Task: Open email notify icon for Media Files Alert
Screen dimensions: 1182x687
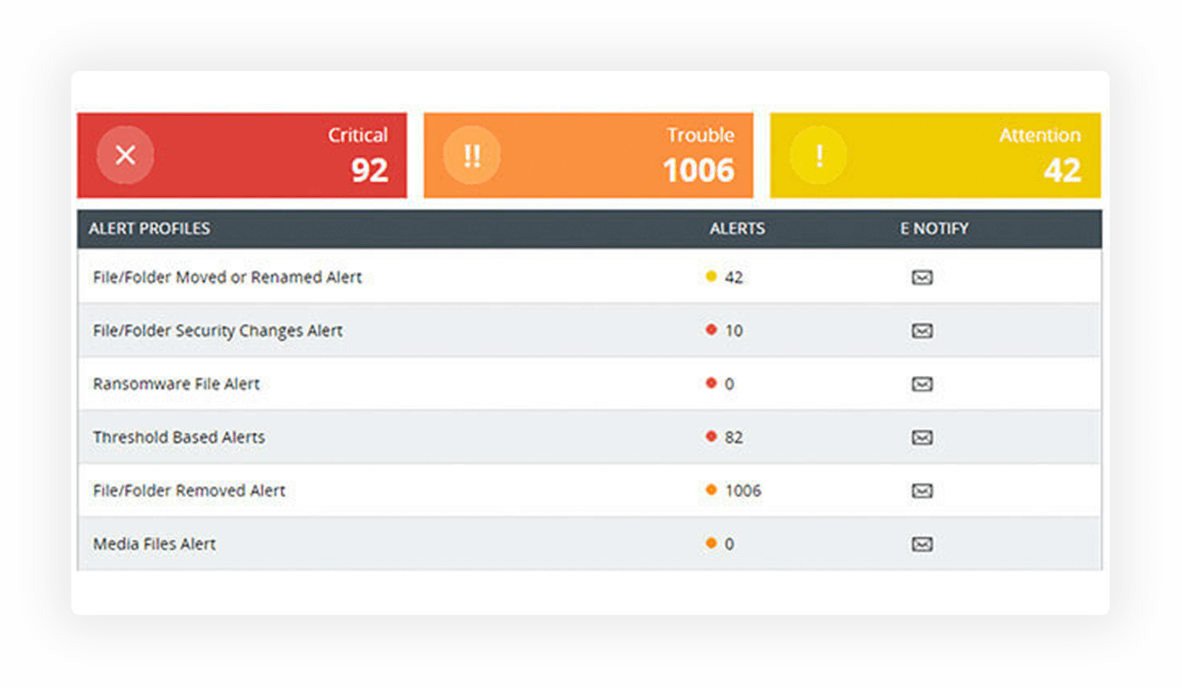Action: coord(922,544)
